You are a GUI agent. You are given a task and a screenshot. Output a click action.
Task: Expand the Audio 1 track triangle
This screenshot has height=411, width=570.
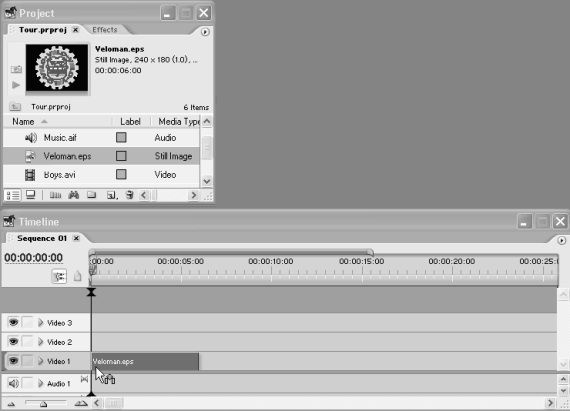pos(41,383)
